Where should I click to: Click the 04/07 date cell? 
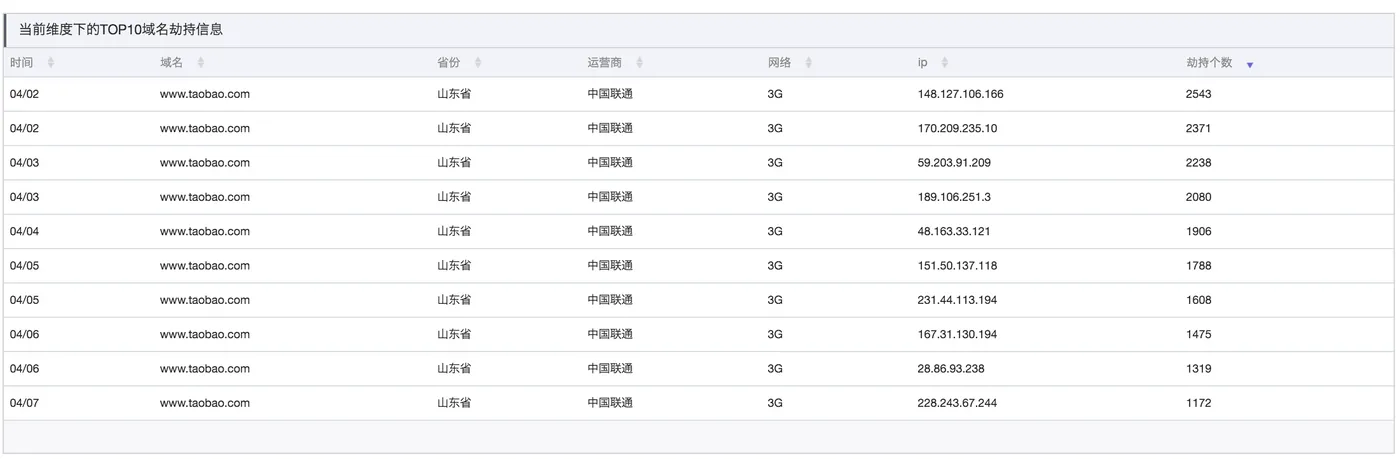point(24,403)
